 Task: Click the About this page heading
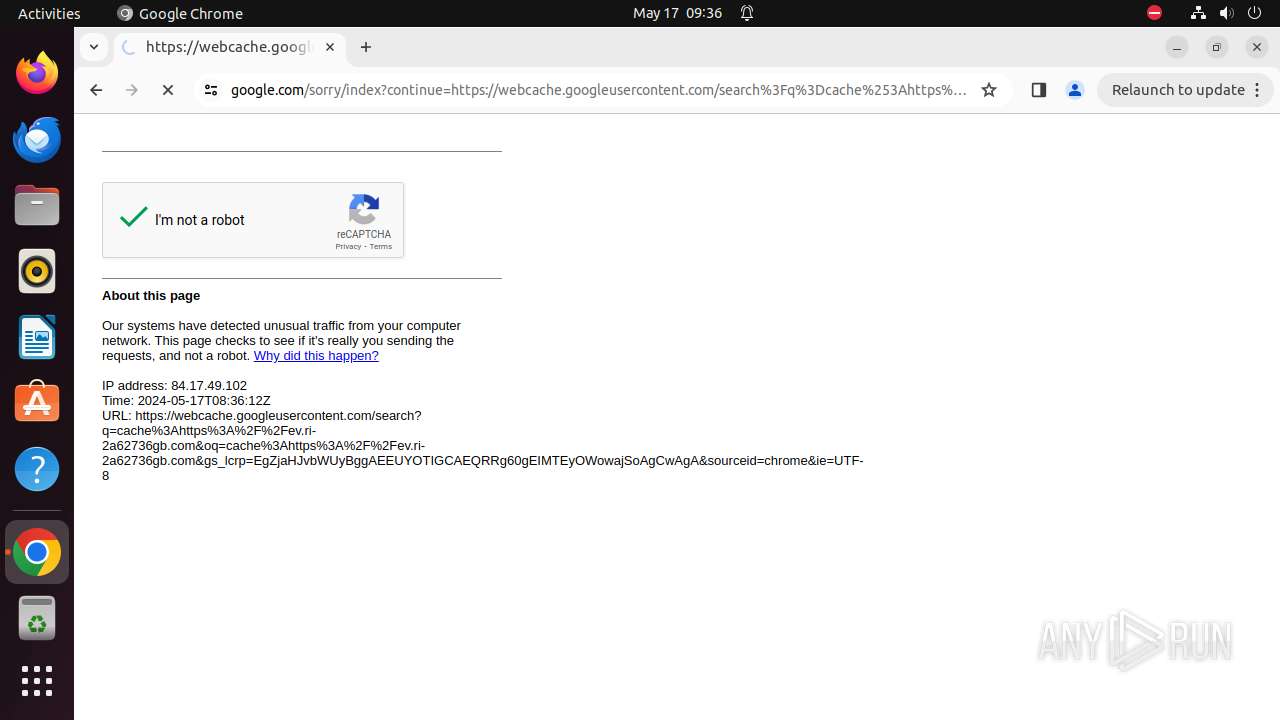pos(151,296)
